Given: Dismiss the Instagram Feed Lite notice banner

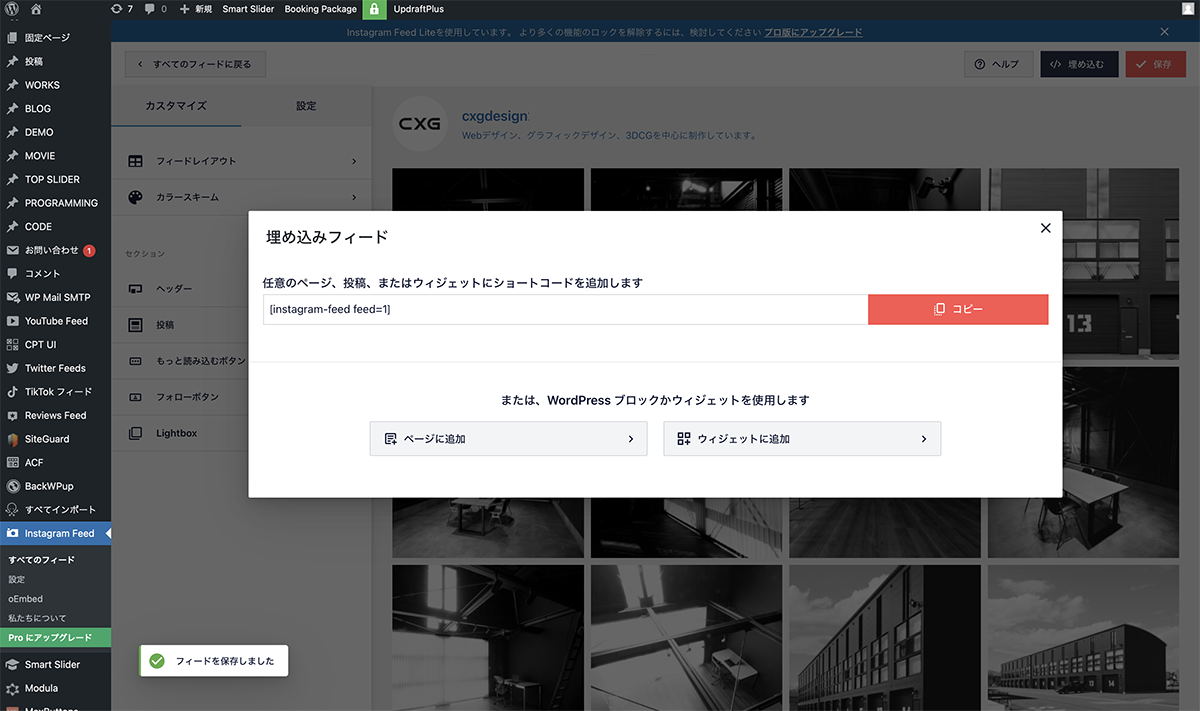Looking at the screenshot, I should [x=1164, y=32].
